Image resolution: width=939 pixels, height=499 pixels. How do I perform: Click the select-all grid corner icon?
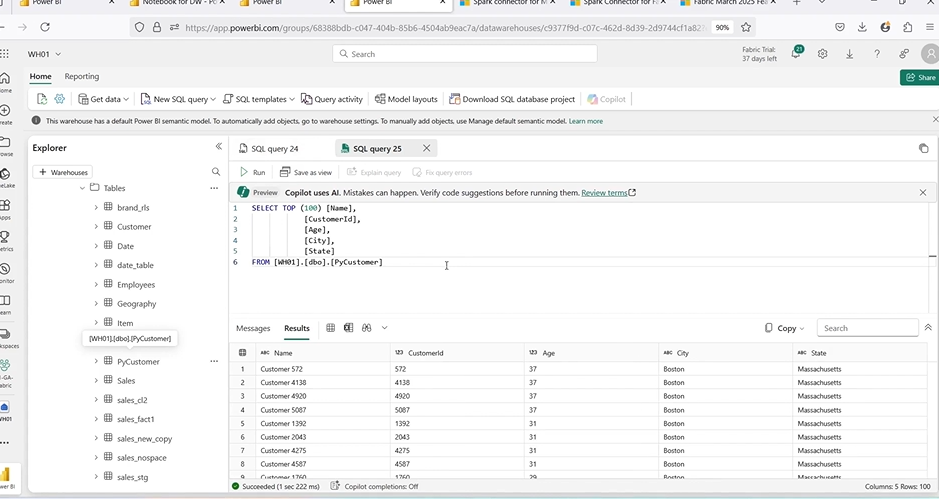tap(243, 353)
